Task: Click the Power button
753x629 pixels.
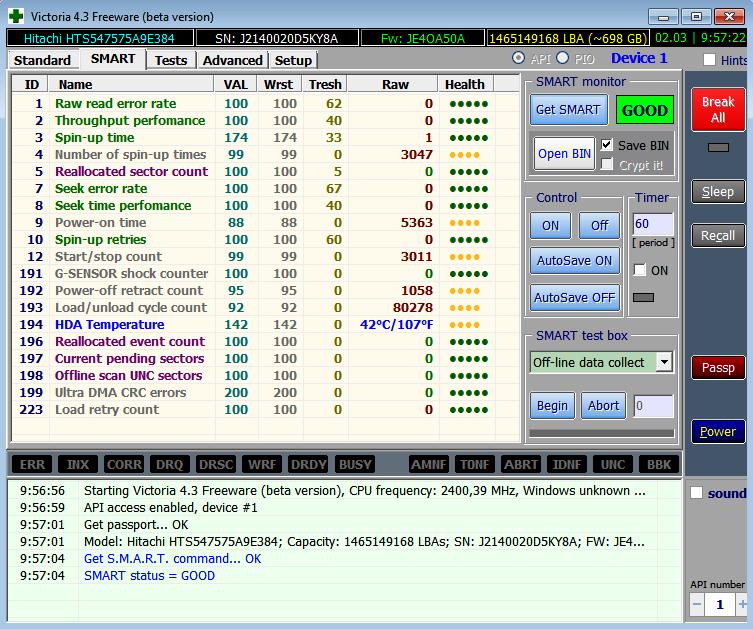Action: tap(718, 432)
